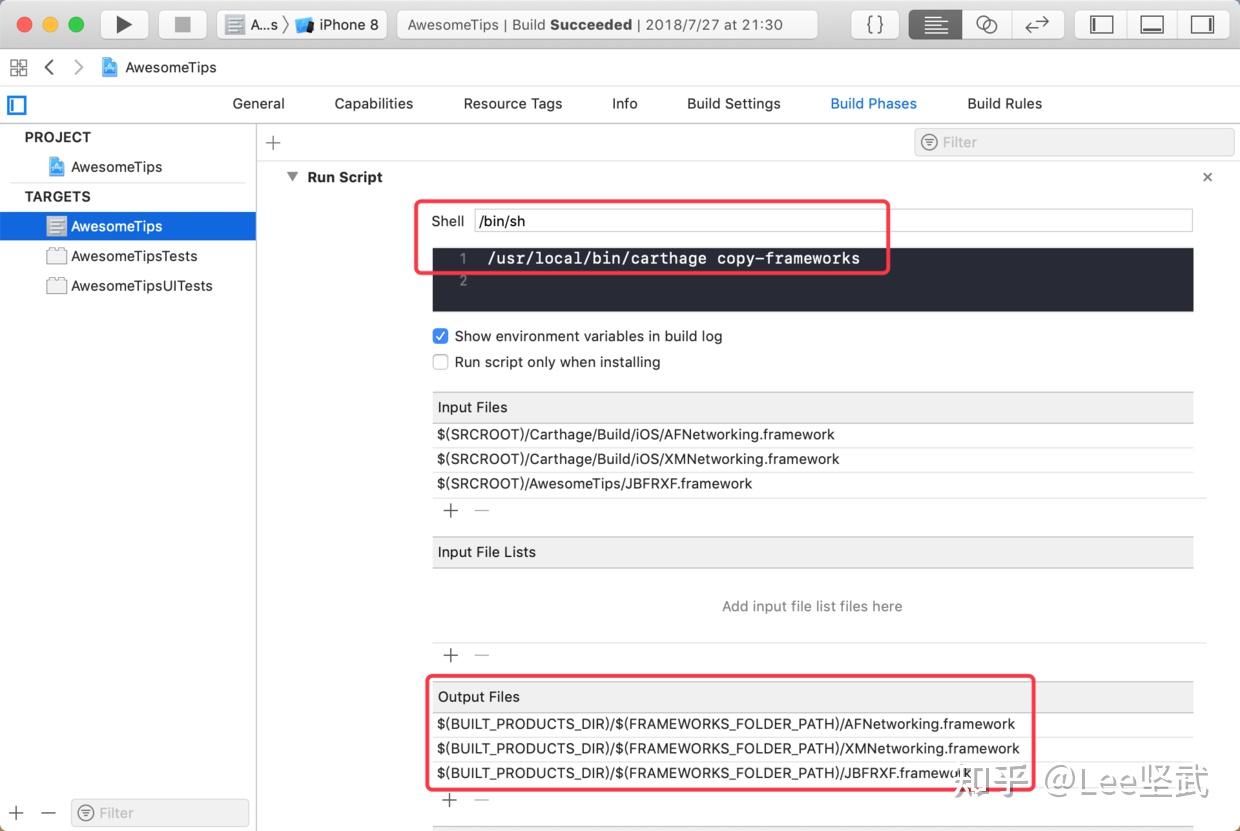The width and height of the screenshot is (1240, 831).
Task: Enable Run script only when installing
Action: [440, 362]
